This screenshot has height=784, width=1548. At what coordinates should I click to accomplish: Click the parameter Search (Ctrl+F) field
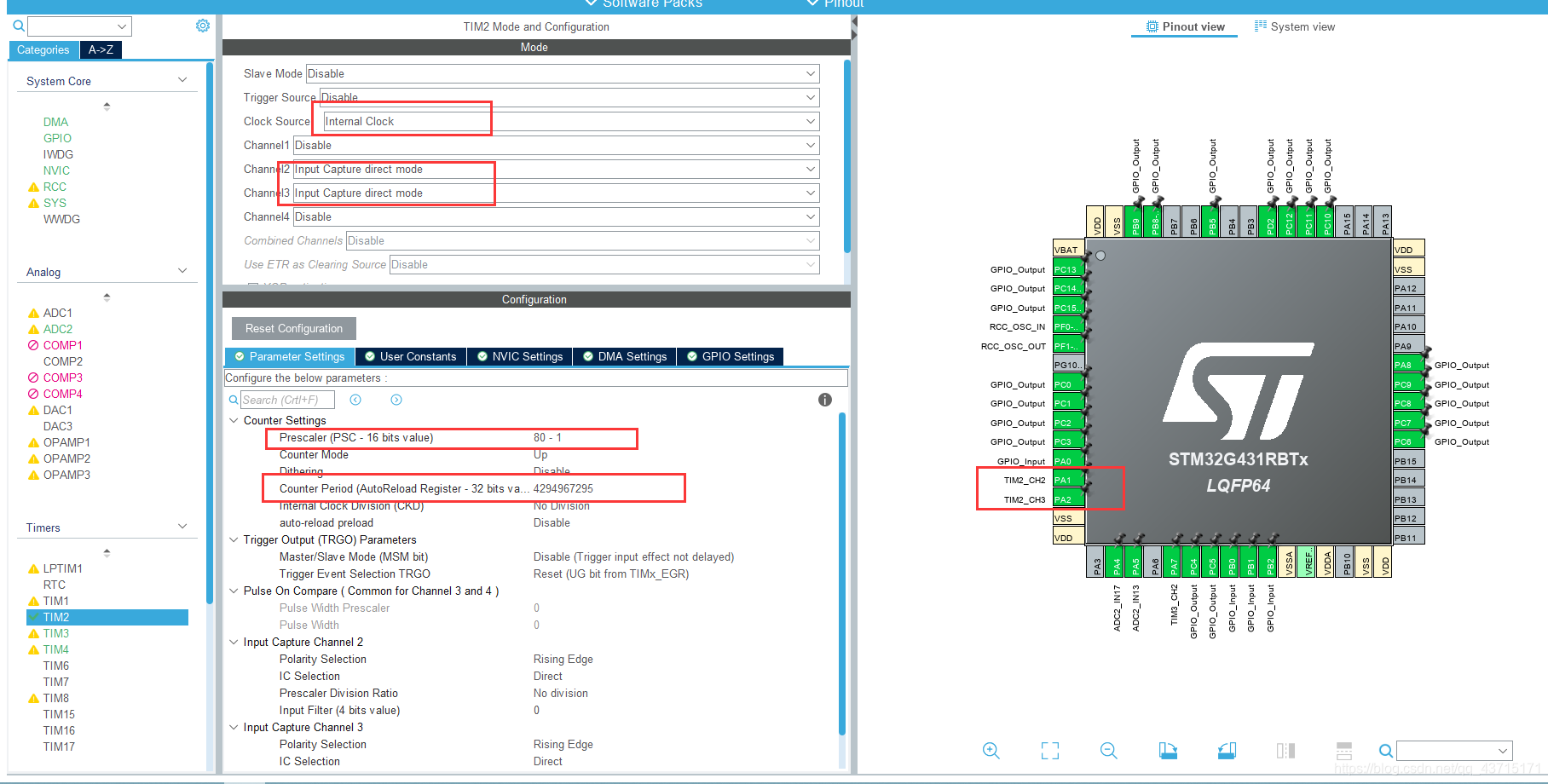pyautogui.click(x=288, y=400)
